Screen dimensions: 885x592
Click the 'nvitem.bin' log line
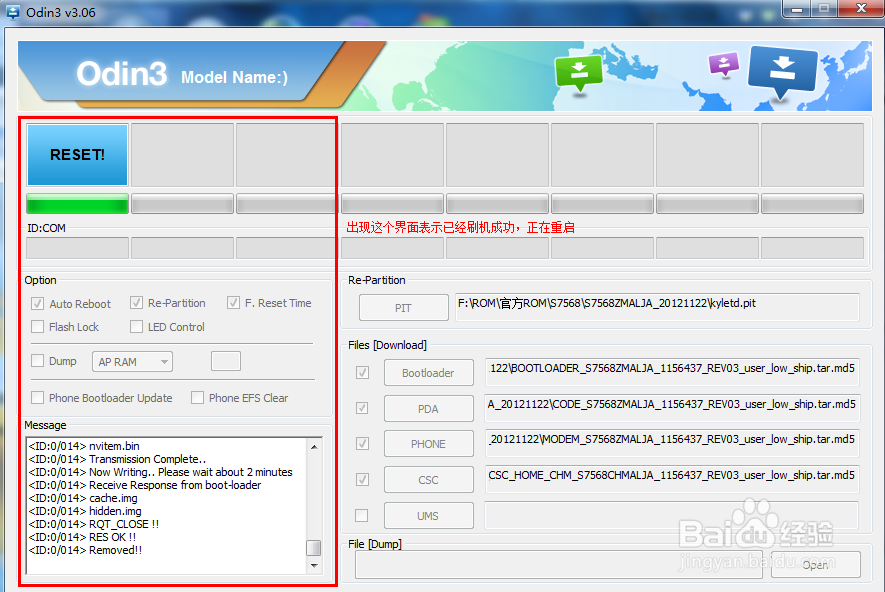point(84,446)
